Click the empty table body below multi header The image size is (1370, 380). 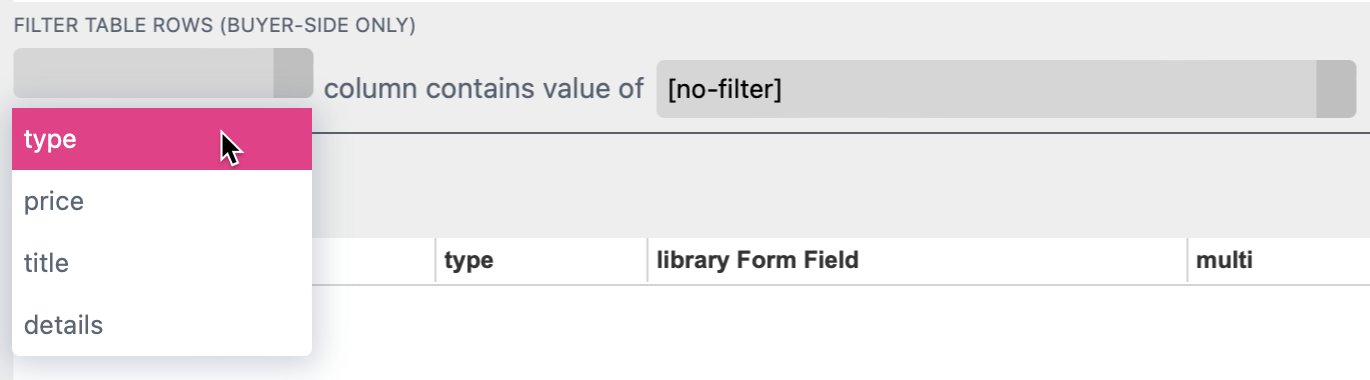1278,332
